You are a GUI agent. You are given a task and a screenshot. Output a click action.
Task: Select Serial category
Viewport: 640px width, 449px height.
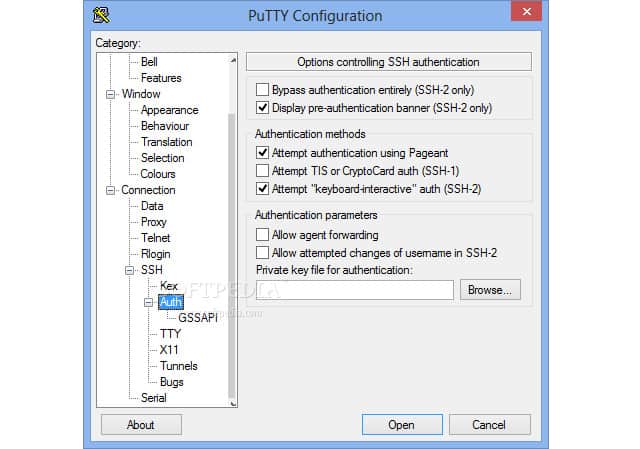click(153, 398)
